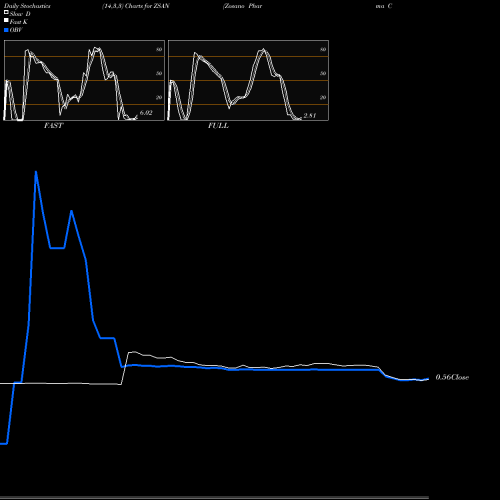Click the 20 level label in FULL chart
This screenshot has height=500, width=500.
point(323,97)
